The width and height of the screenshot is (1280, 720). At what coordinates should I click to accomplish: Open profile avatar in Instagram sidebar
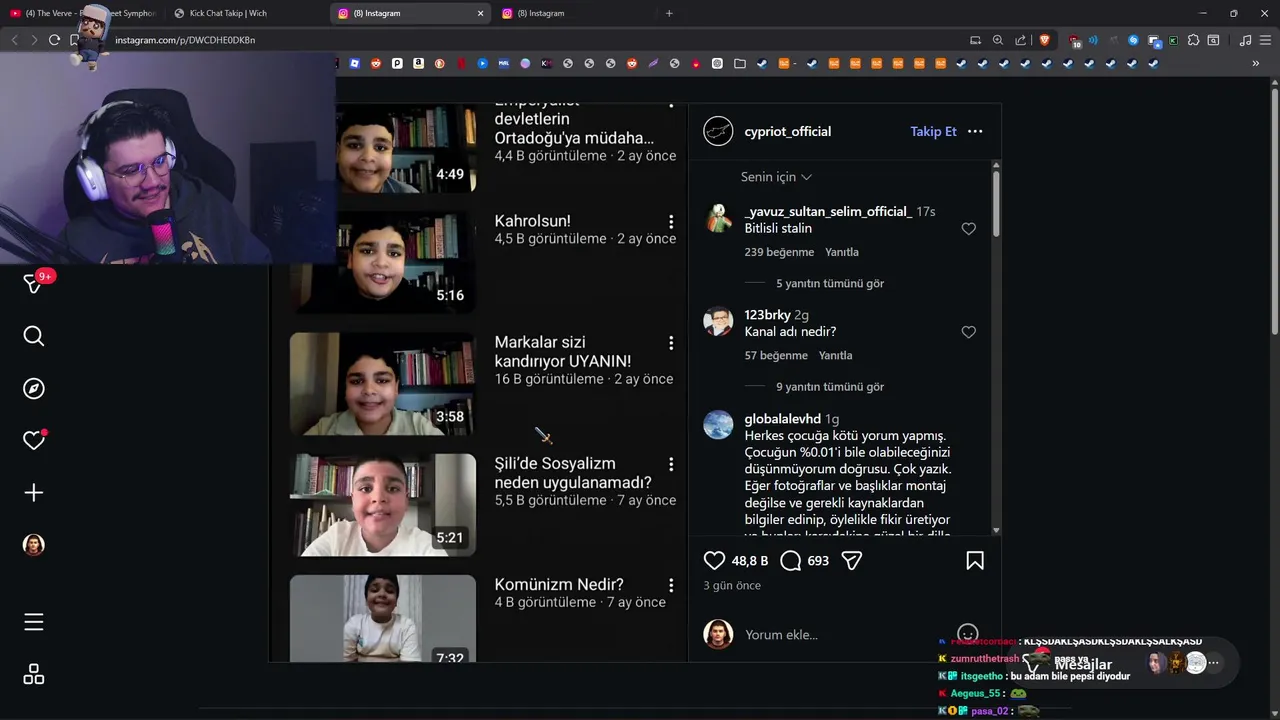[33, 545]
